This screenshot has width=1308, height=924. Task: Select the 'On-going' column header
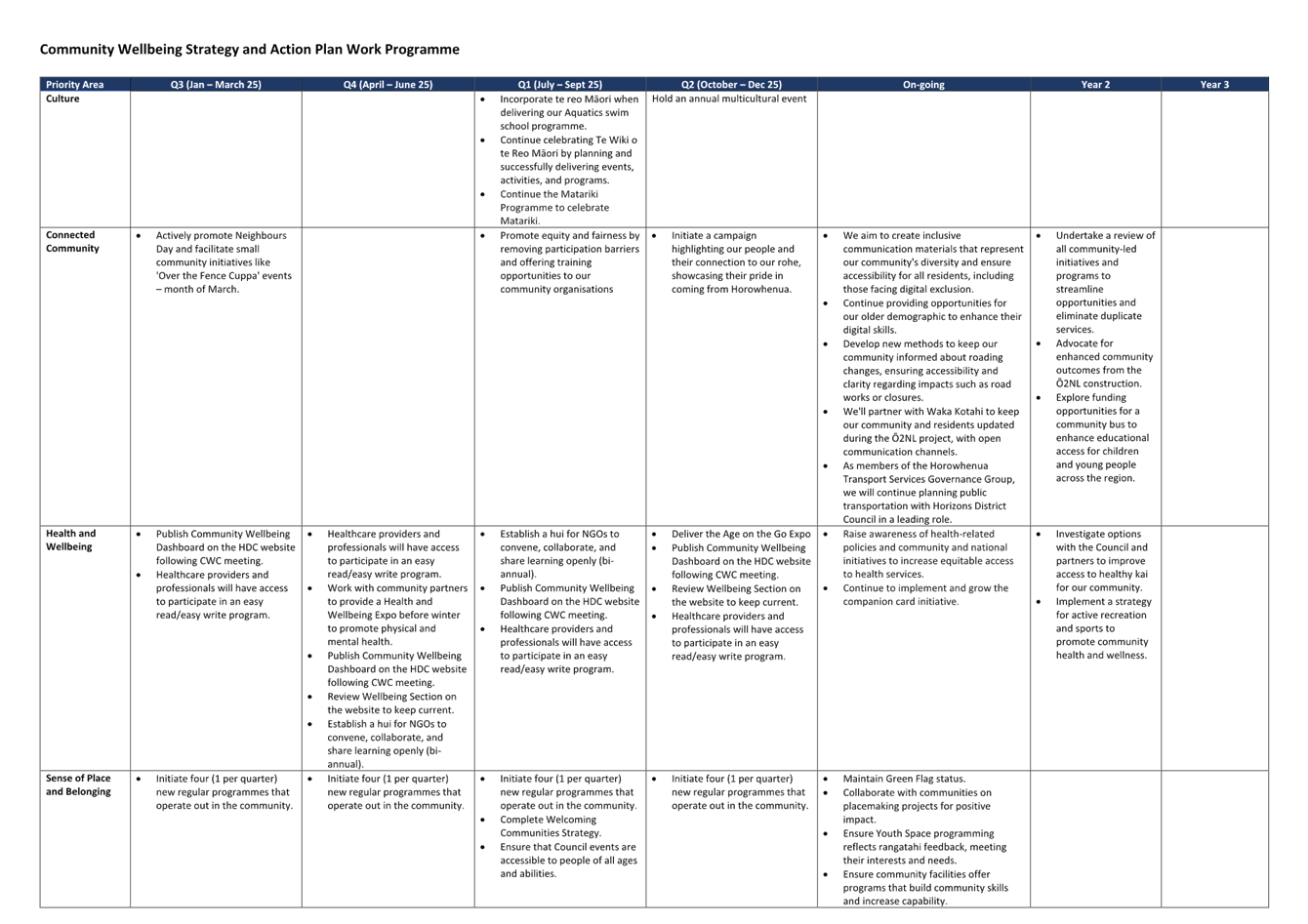click(923, 85)
